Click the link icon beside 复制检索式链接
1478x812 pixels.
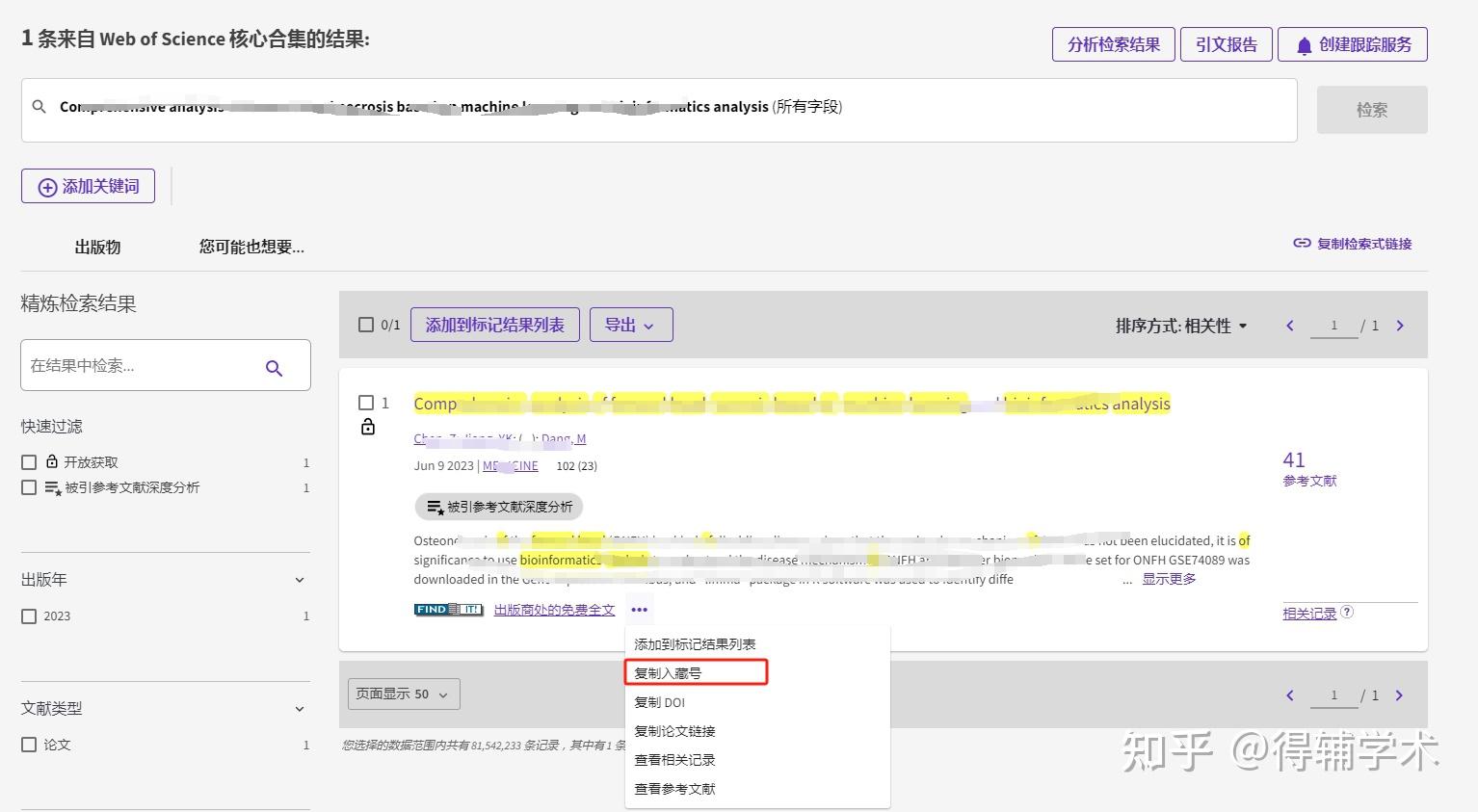click(x=1301, y=244)
